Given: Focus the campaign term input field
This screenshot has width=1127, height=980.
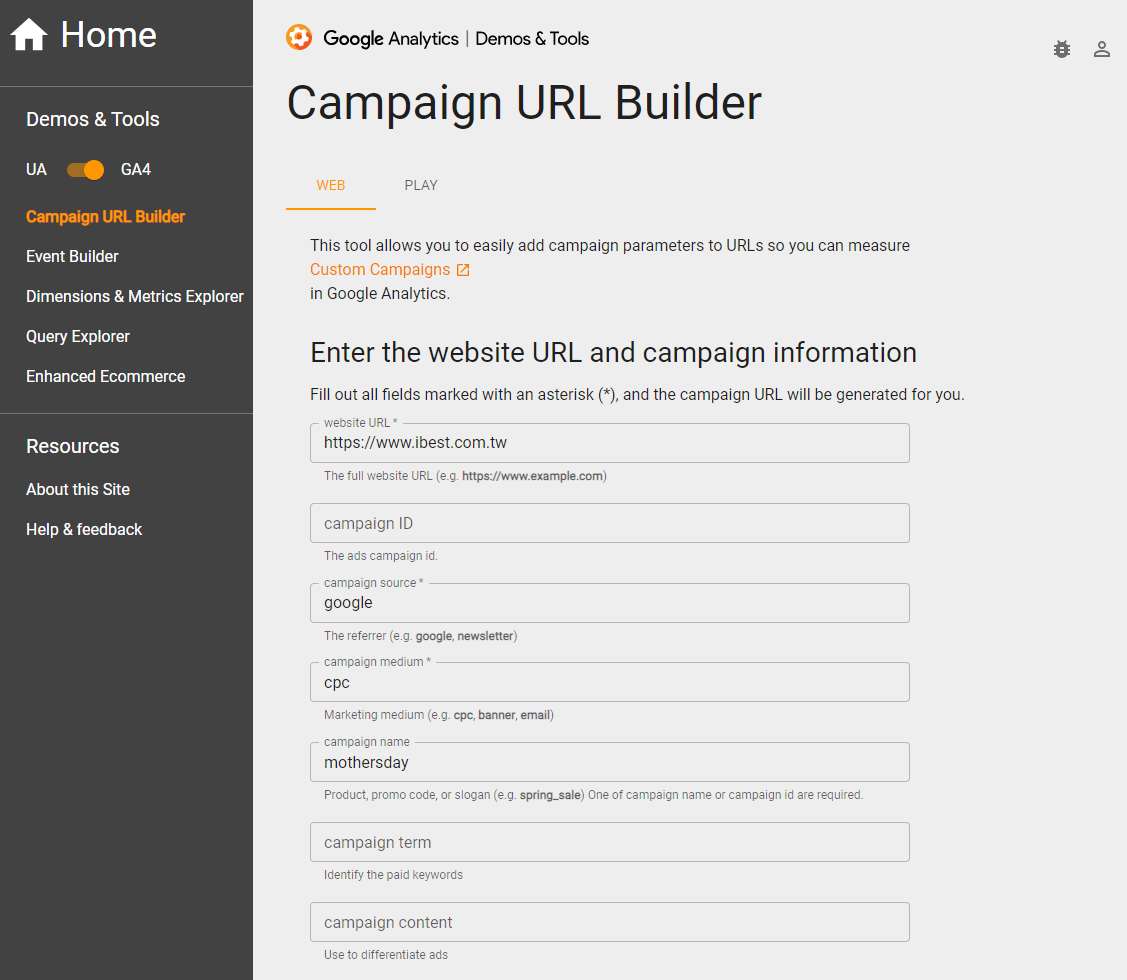Looking at the screenshot, I should [610, 842].
